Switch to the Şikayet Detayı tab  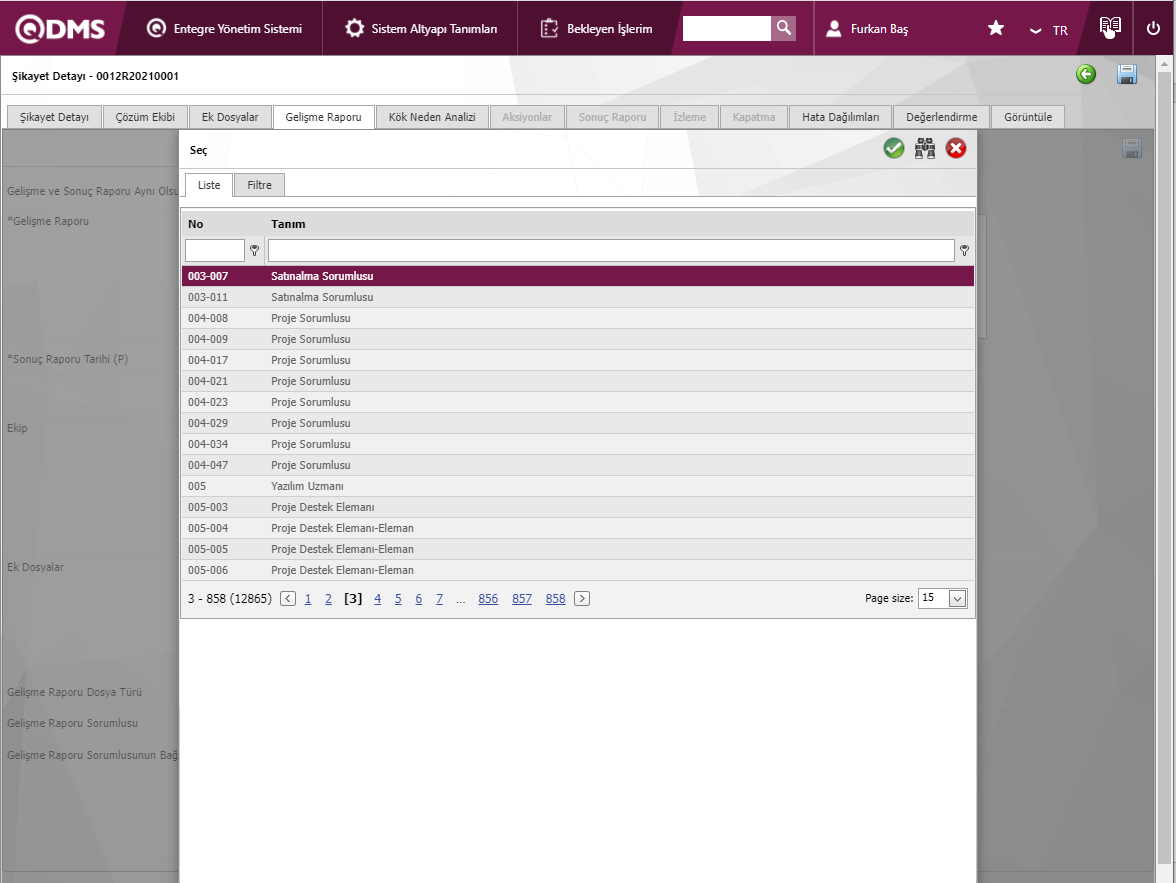[x=54, y=117]
